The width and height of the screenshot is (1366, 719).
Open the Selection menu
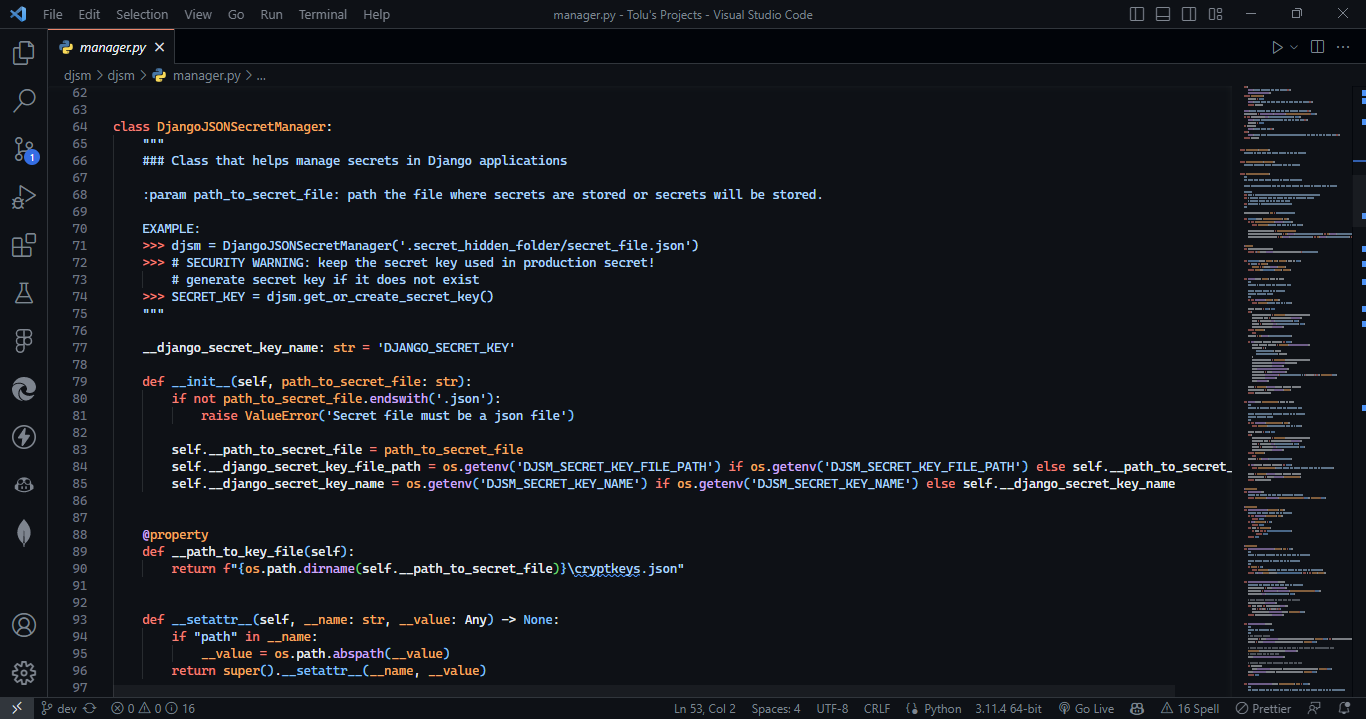tap(142, 14)
